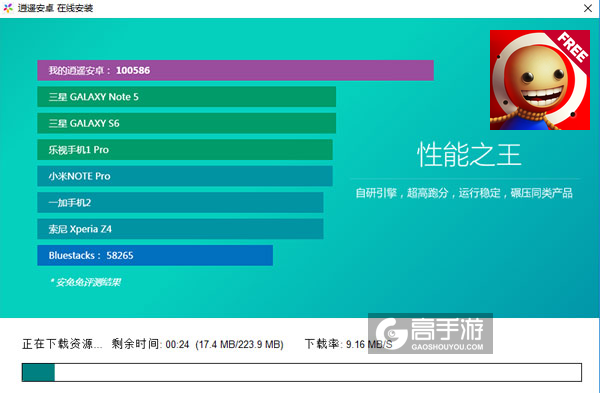Screen dimensions: 600x393
Task: Click the 逍遥安卓 logo in title bar
Action: coord(8,8)
